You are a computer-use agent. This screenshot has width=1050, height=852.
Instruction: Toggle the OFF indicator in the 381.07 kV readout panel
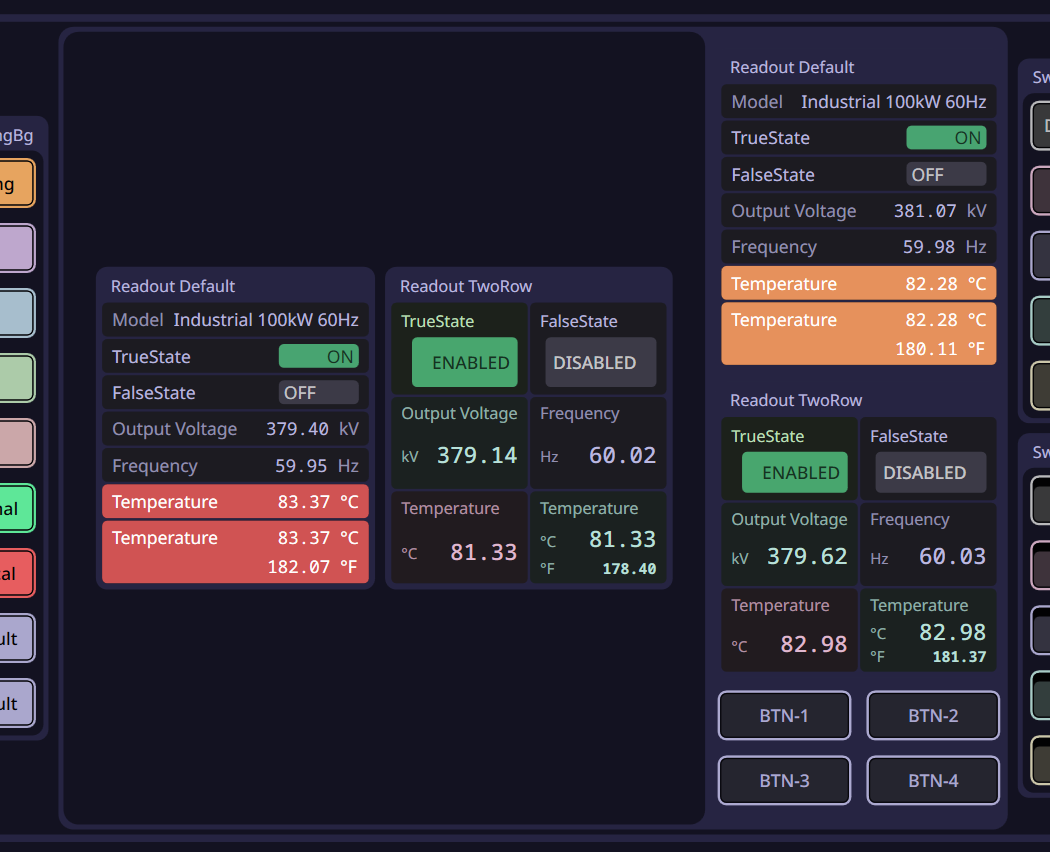[946, 175]
